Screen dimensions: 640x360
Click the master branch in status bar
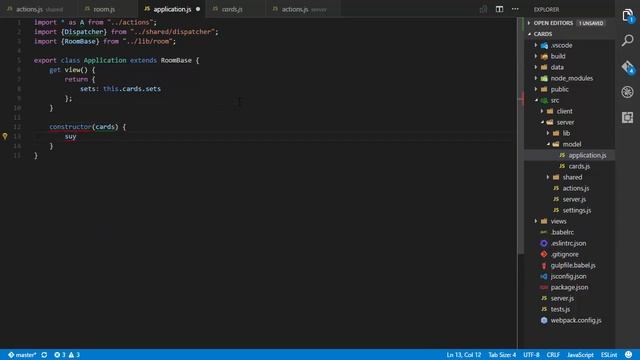pyautogui.click(x=22, y=355)
